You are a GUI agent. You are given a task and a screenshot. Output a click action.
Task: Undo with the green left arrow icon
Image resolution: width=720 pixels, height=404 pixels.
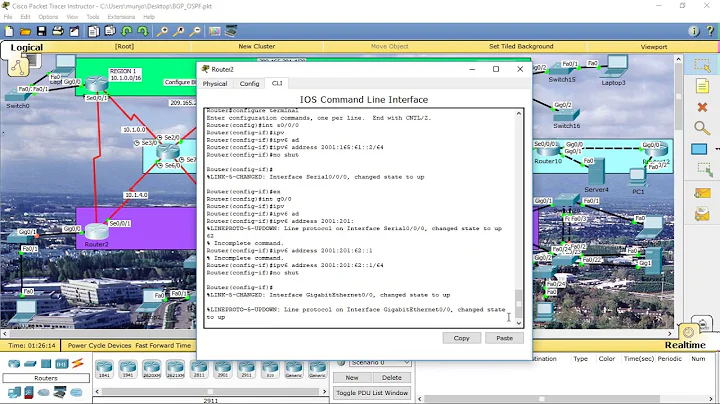click(x=127, y=31)
